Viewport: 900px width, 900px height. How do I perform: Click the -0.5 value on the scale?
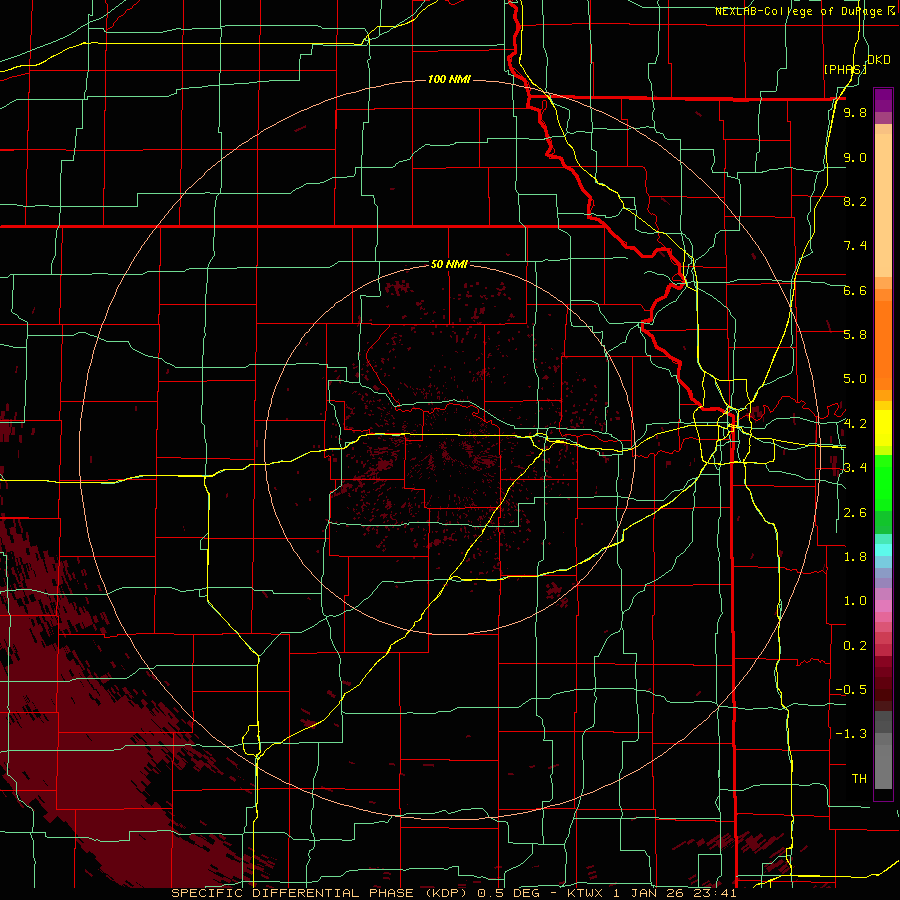click(851, 690)
